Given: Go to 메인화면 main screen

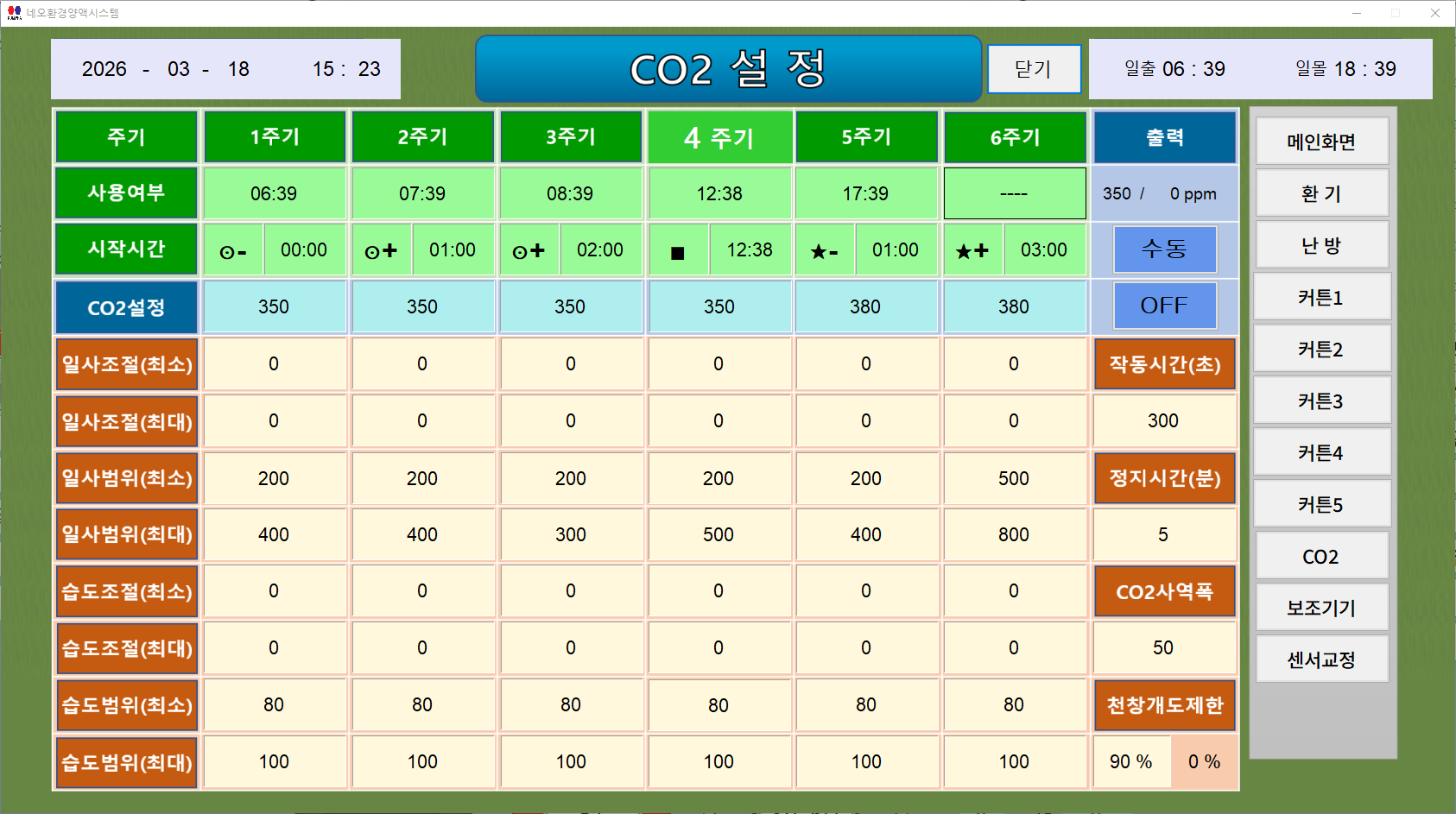Looking at the screenshot, I should 1321,142.
